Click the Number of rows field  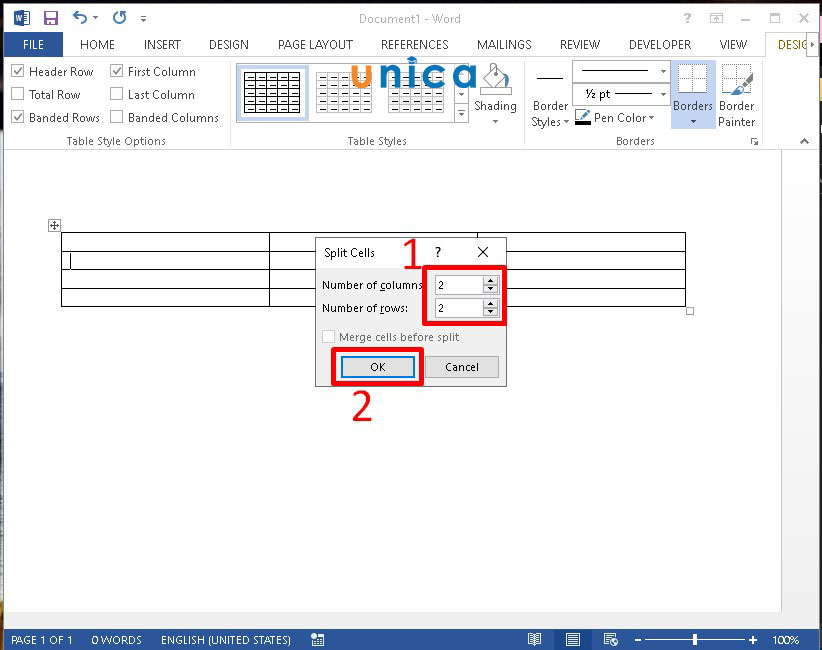coord(459,308)
